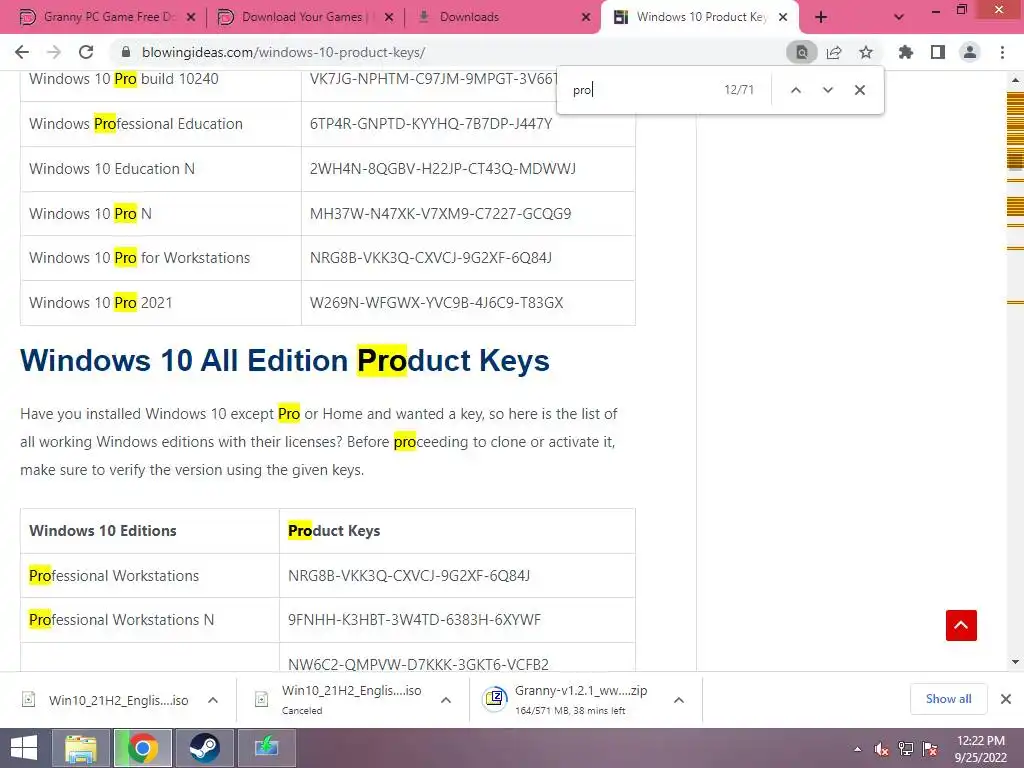Switch to the Downloads tab
This screenshot has height=768, width=1024.
coord(503,17)
